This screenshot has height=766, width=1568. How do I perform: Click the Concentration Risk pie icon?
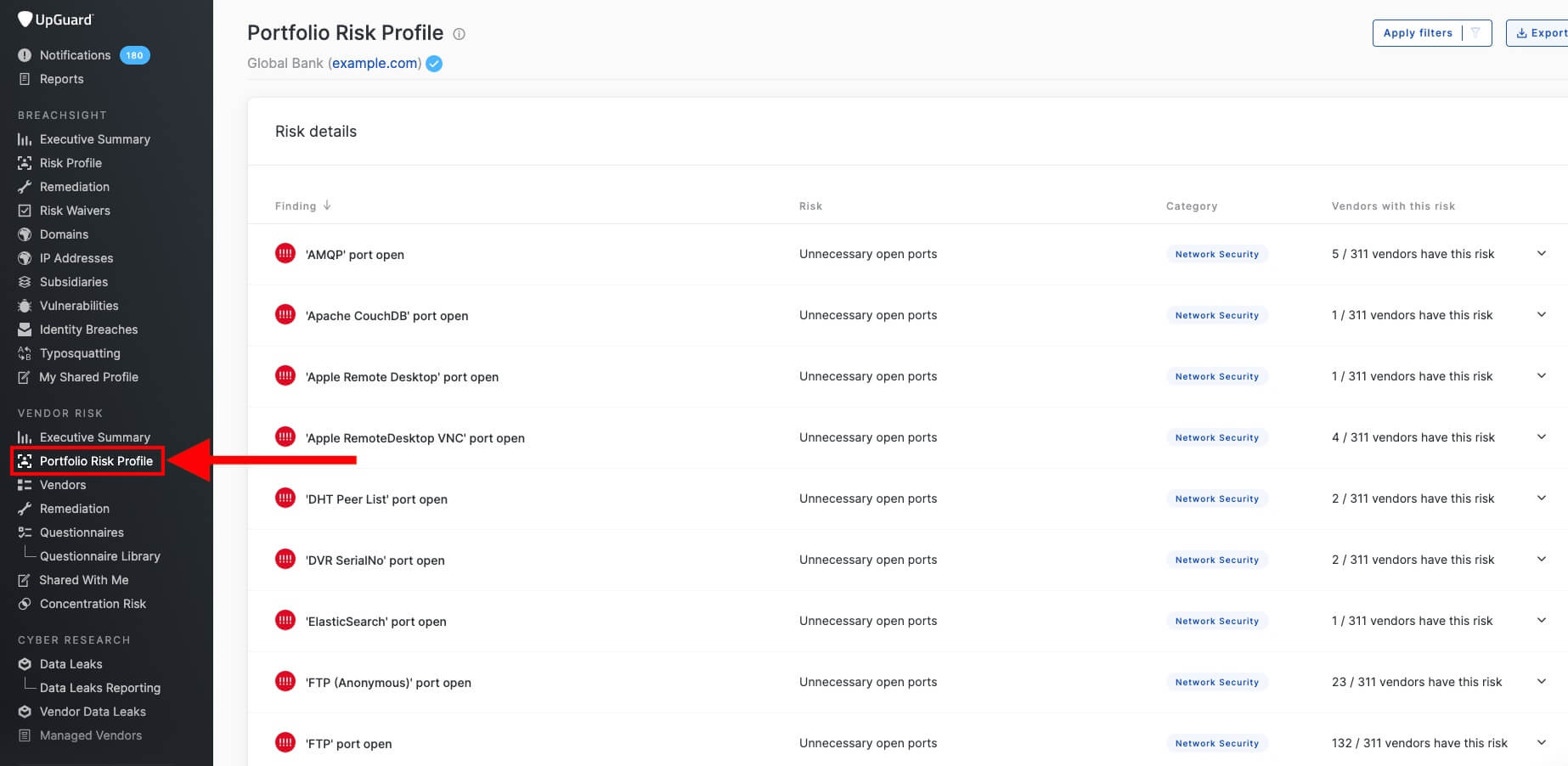point(25,604)
